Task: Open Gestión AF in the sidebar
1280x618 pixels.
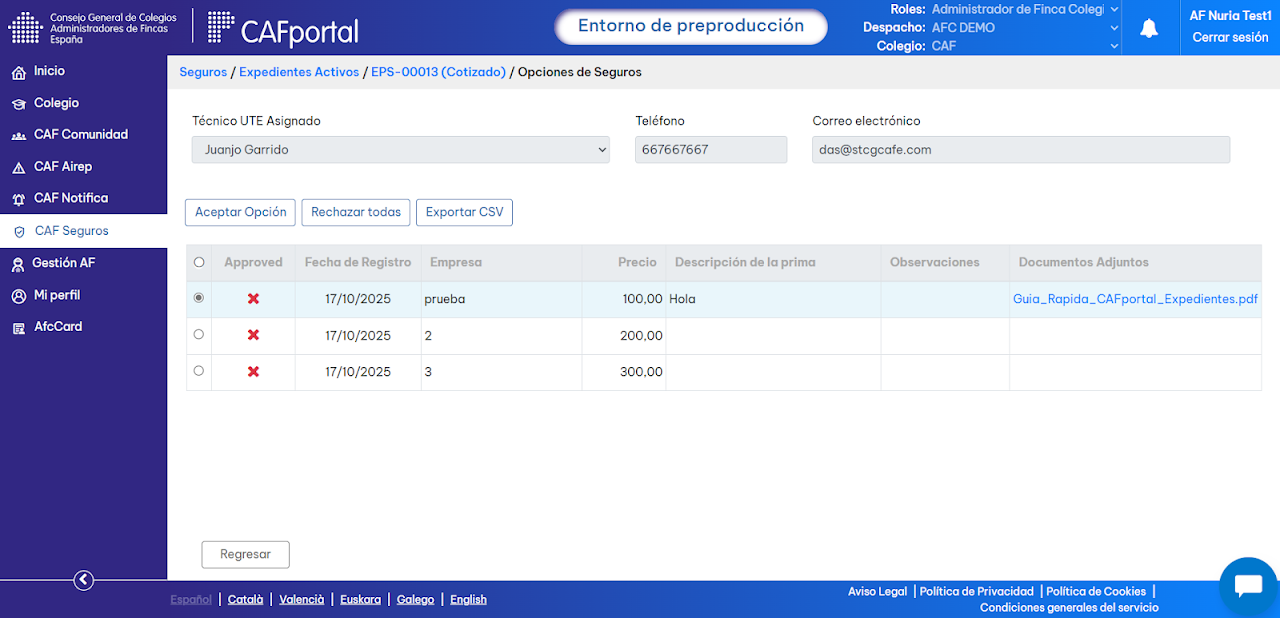Action: click(x=64, y=263)
